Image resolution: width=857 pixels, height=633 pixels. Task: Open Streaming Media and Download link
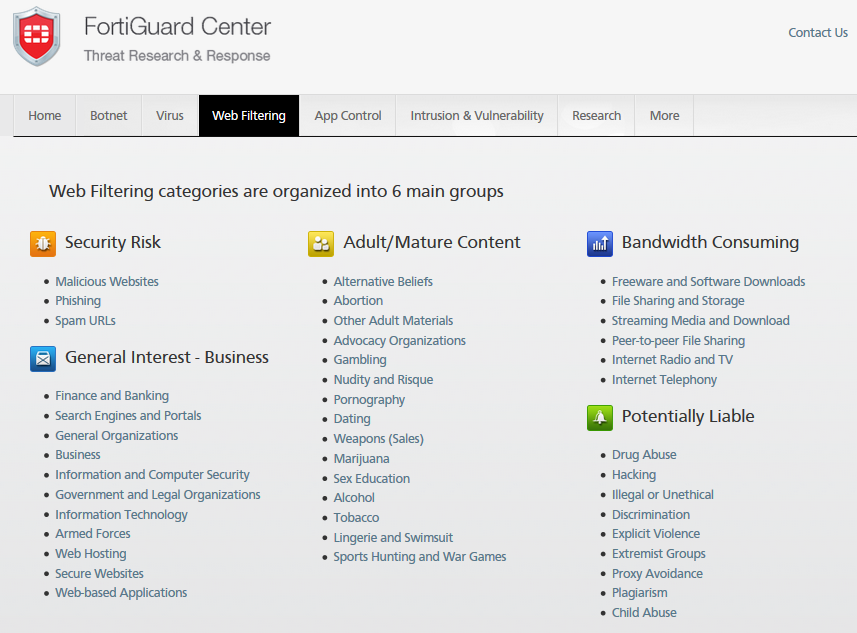click(701, 321)
